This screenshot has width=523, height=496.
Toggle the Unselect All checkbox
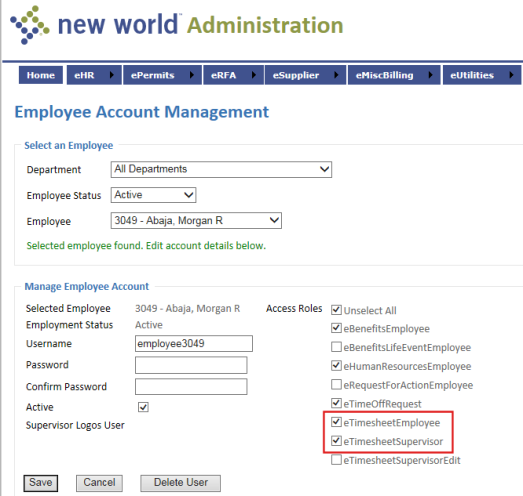336,310
